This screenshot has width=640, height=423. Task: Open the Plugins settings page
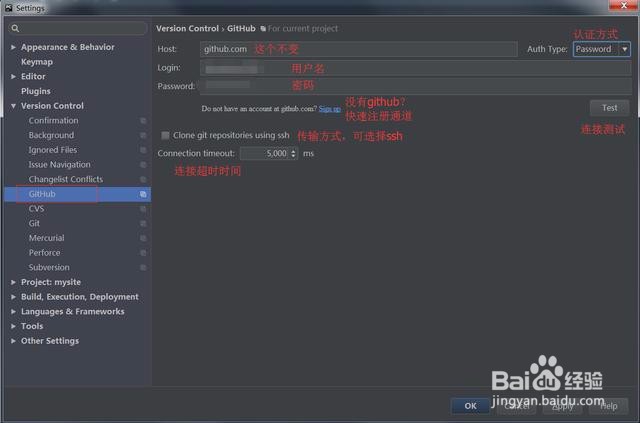pyautogui.click(x=36, y=91)
